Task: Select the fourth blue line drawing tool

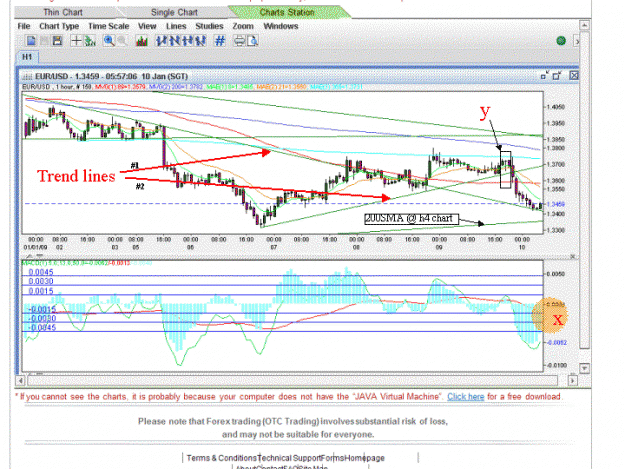Action: click(200, 41)
